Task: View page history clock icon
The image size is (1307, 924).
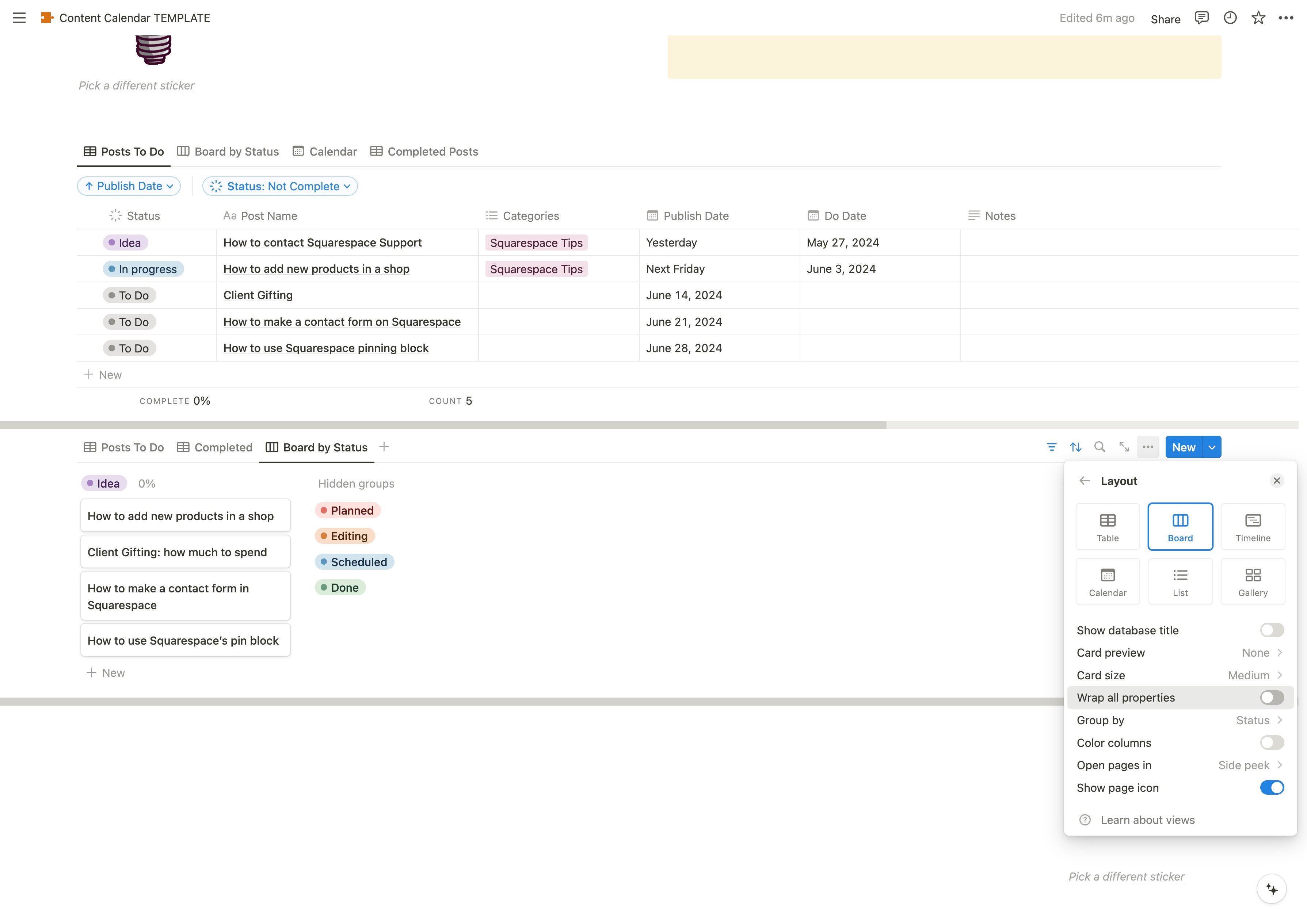Action: tap(1230, 18)
